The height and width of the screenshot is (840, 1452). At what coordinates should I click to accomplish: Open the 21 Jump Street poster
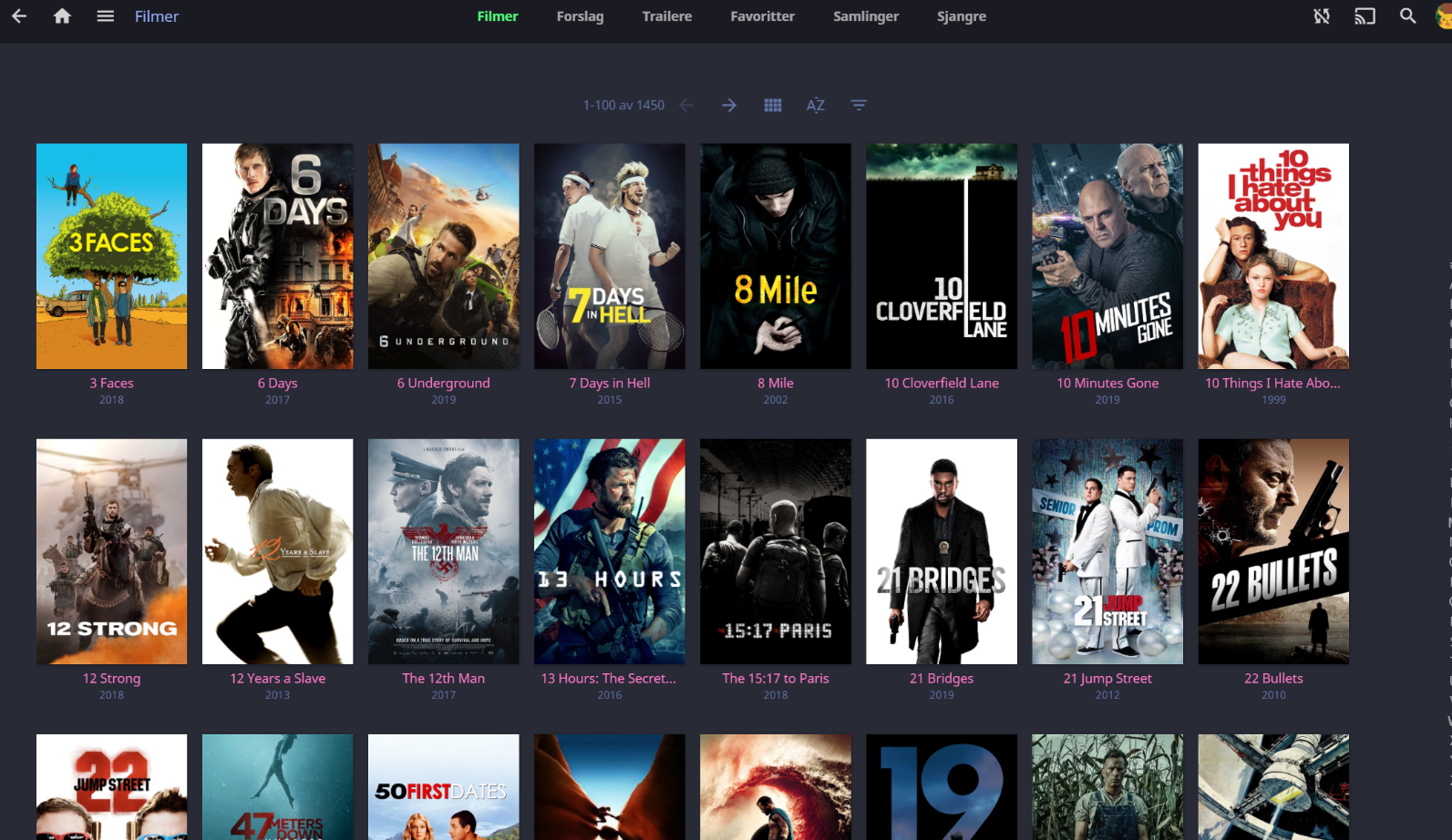(x=1107, y=551)
